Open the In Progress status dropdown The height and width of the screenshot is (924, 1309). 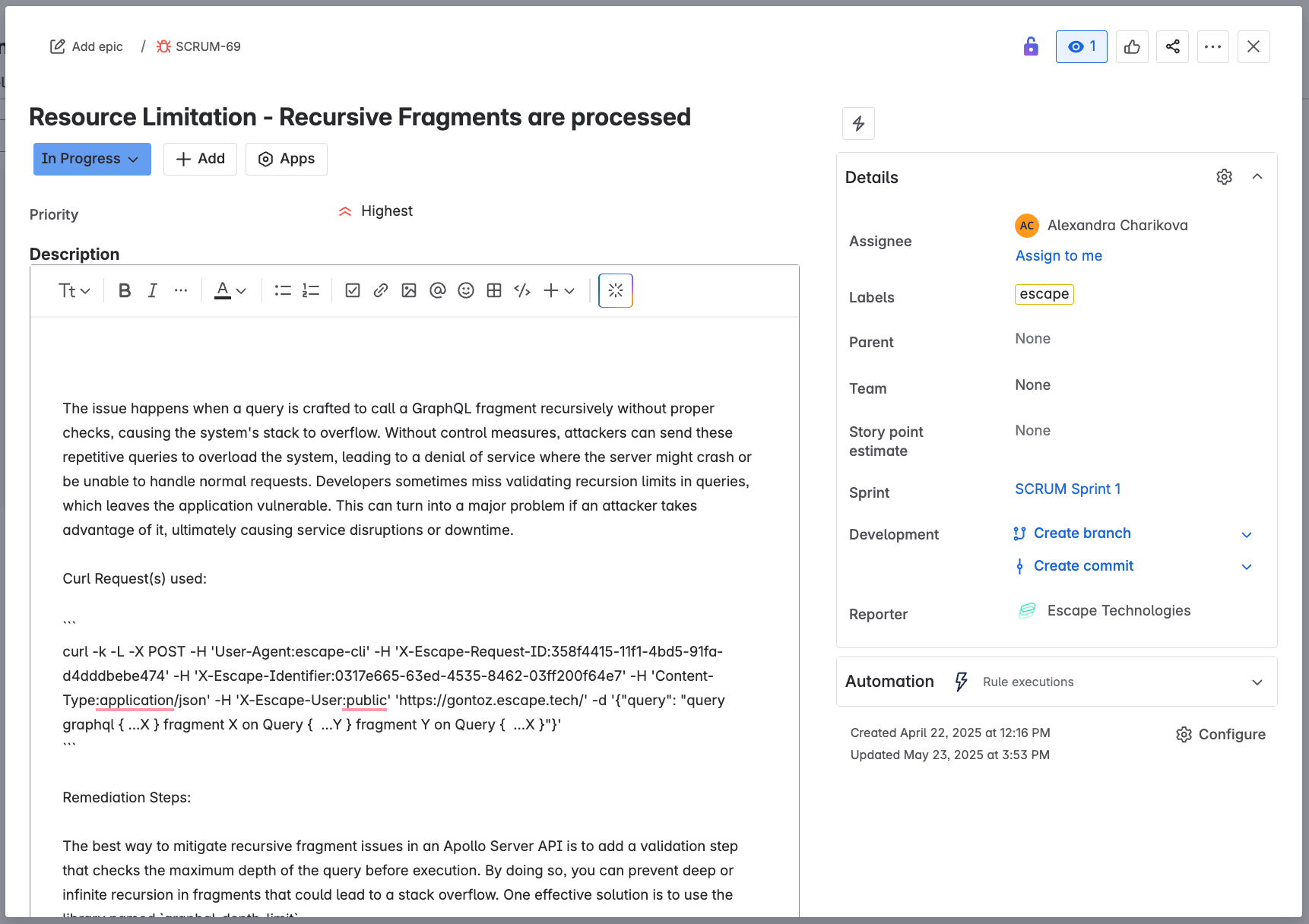[91, 159]
